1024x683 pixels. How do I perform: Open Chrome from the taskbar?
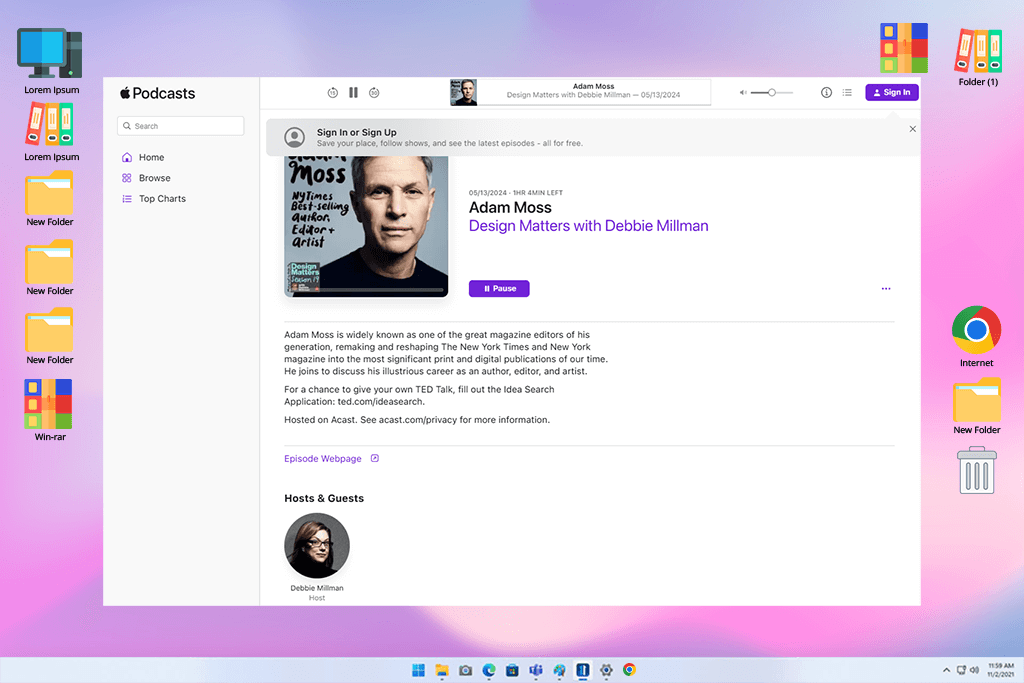click(630, 670)
